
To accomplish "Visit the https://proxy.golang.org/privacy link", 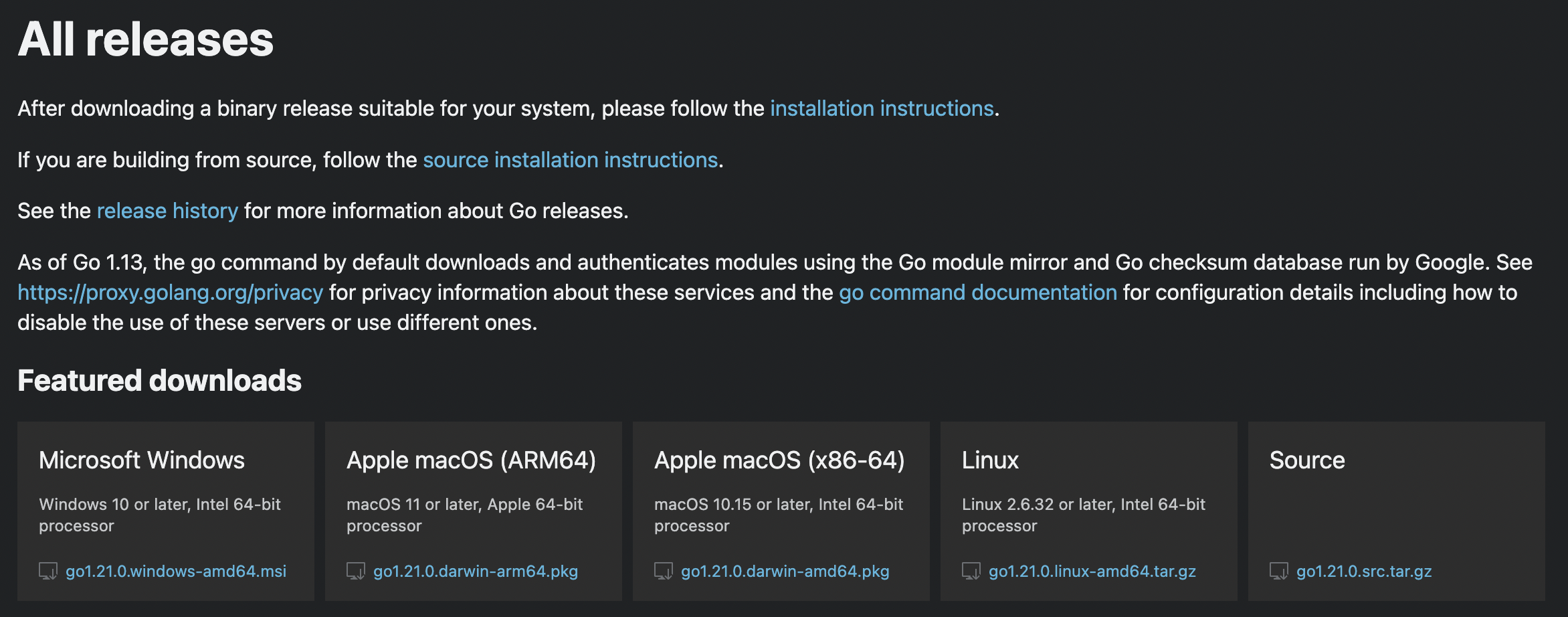I will (x=170, y=292).
